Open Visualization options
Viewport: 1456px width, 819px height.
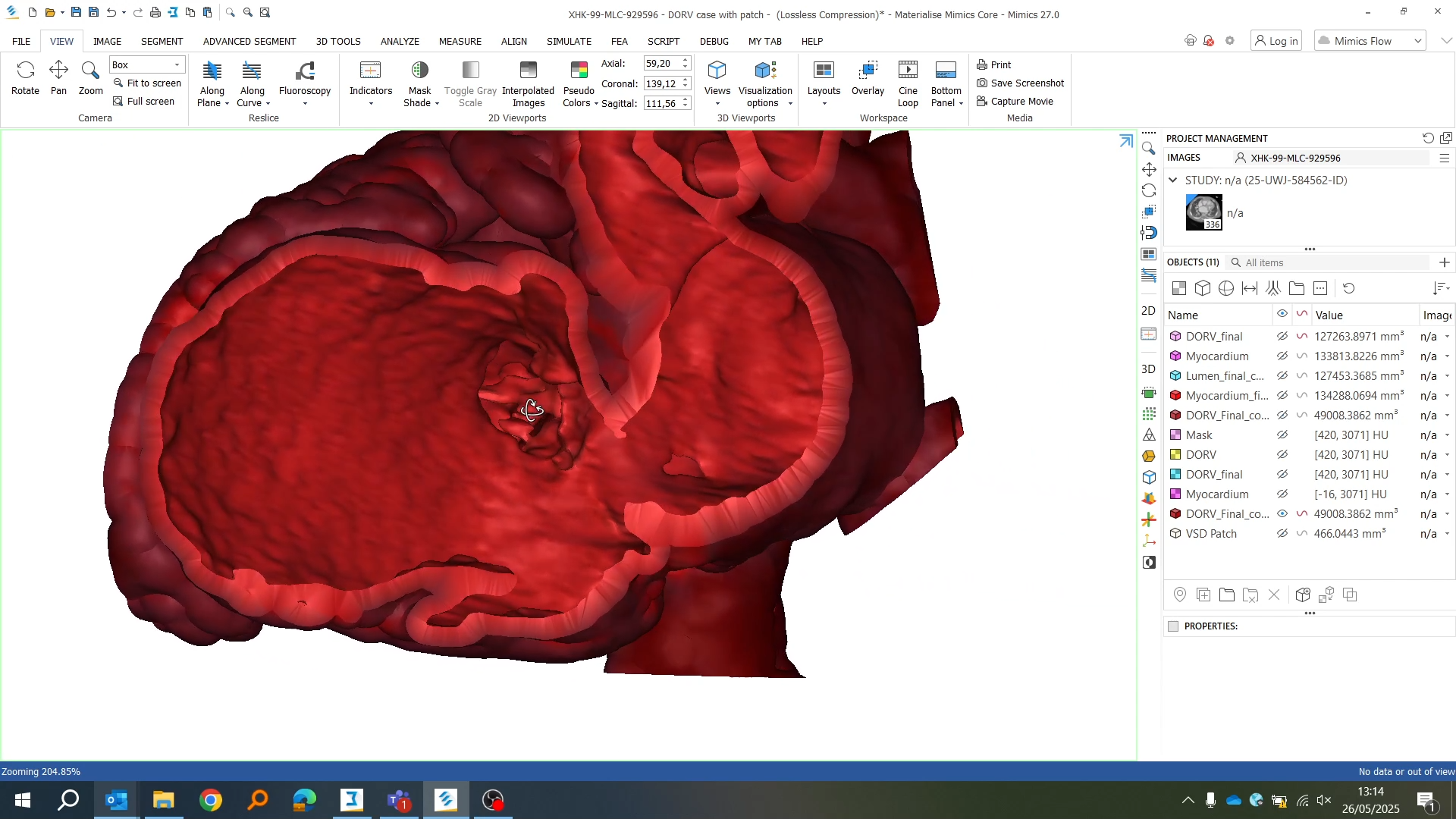[765, 83]
